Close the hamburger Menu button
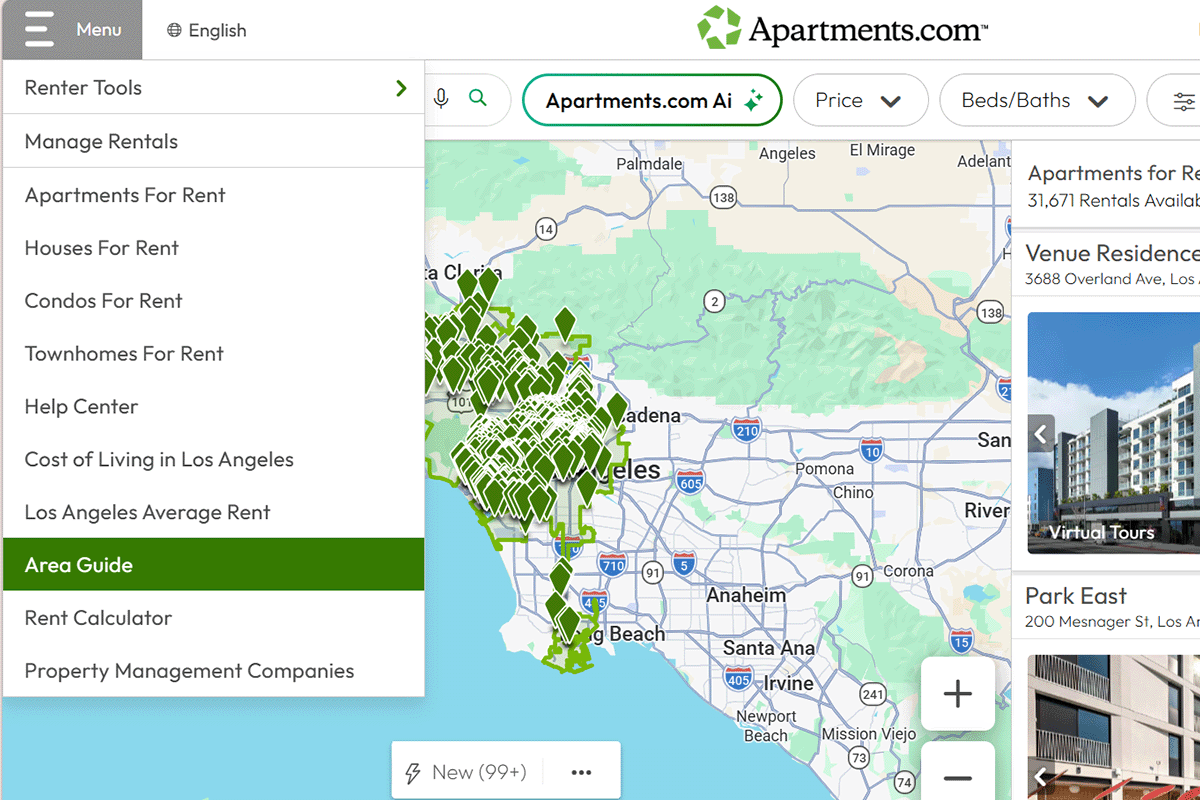Image resolution: width=1200 pixels, height=800 pixels. pos(71,30)
